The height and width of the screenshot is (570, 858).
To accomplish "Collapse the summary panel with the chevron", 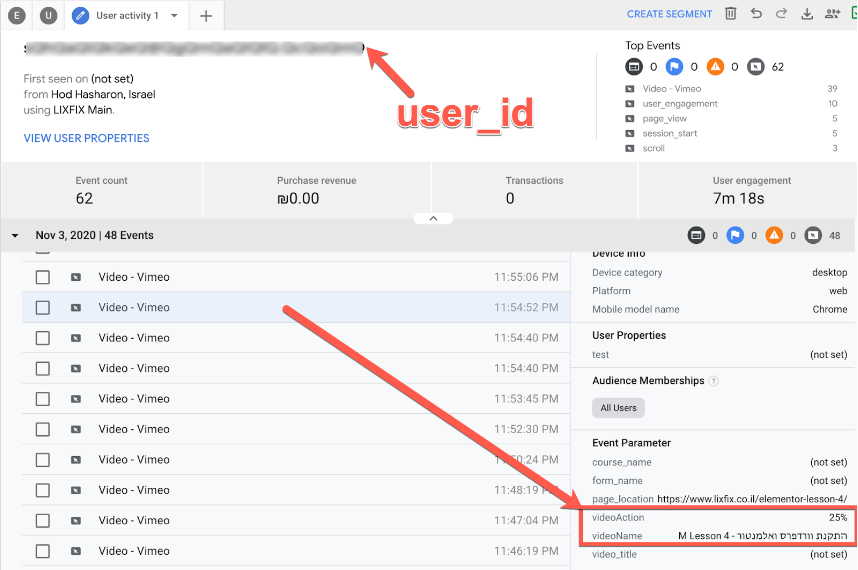I will click(433, 217).
